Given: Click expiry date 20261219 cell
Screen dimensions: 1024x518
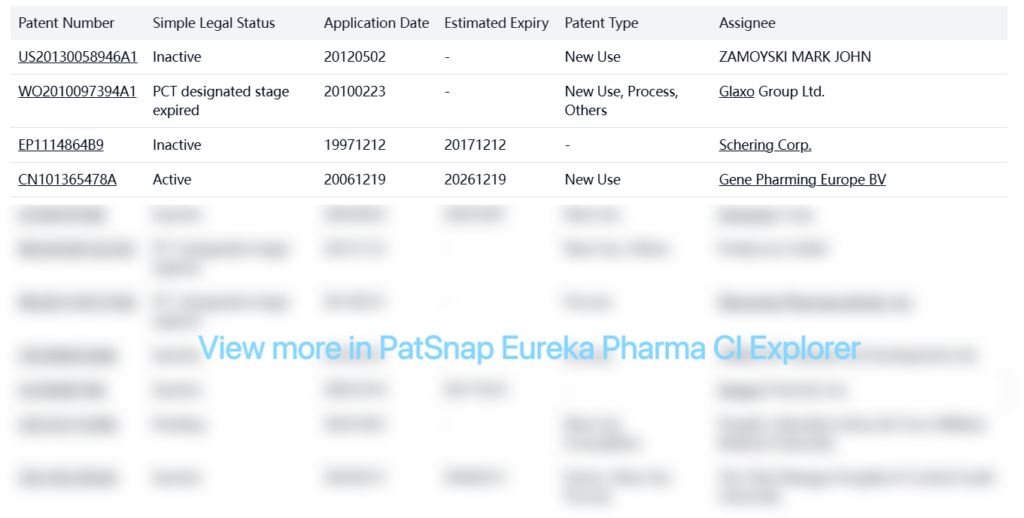Looking at the screenshot, I should [475, 180].
